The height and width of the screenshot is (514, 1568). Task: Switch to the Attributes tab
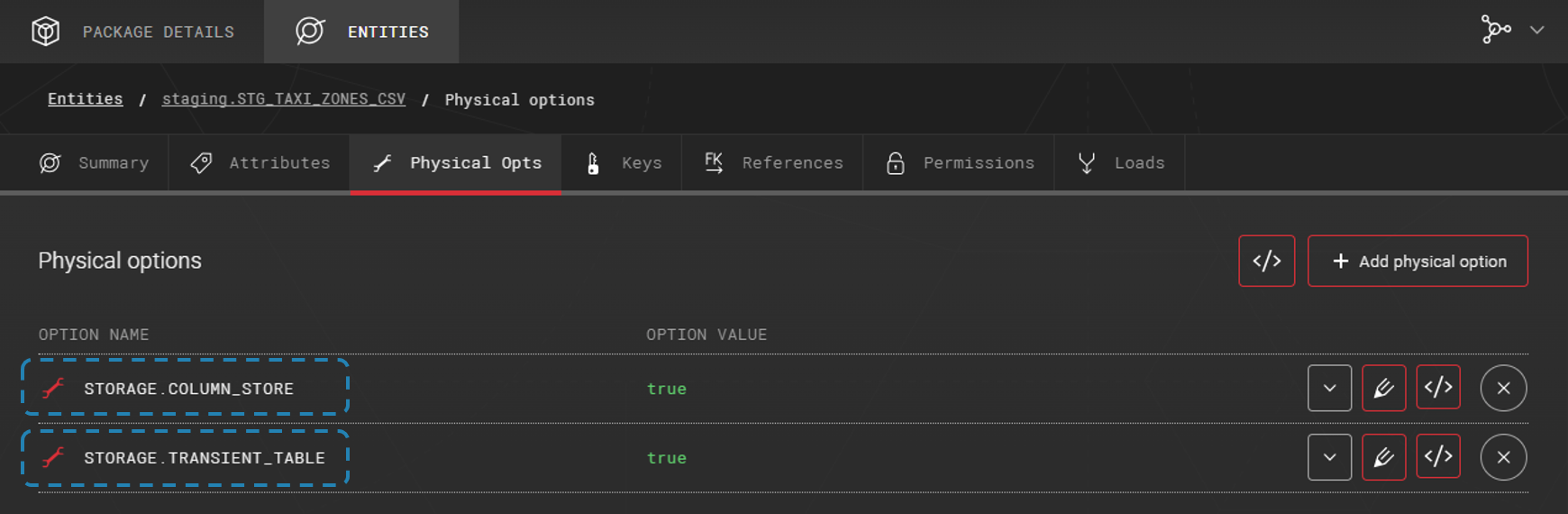pyautogui.click(x=260, y=163)
